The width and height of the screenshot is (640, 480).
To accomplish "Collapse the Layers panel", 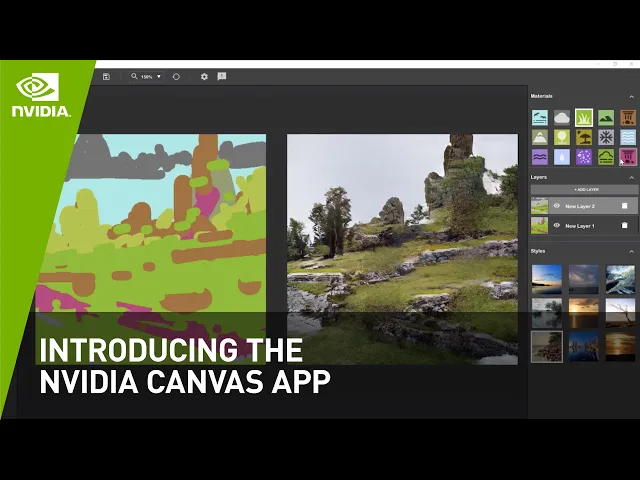I will tap(631, 178).
